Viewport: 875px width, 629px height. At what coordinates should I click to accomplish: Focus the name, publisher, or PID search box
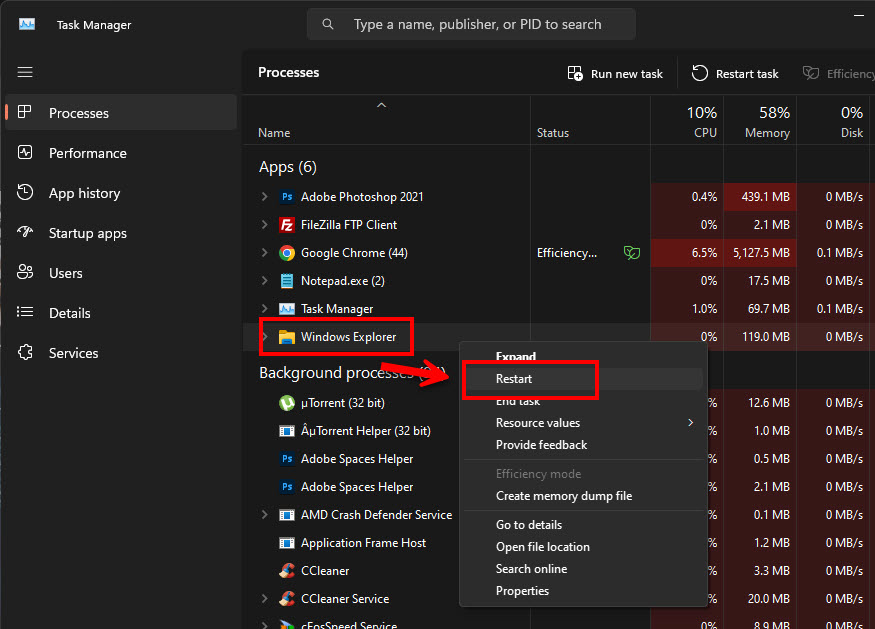point(471,25)
